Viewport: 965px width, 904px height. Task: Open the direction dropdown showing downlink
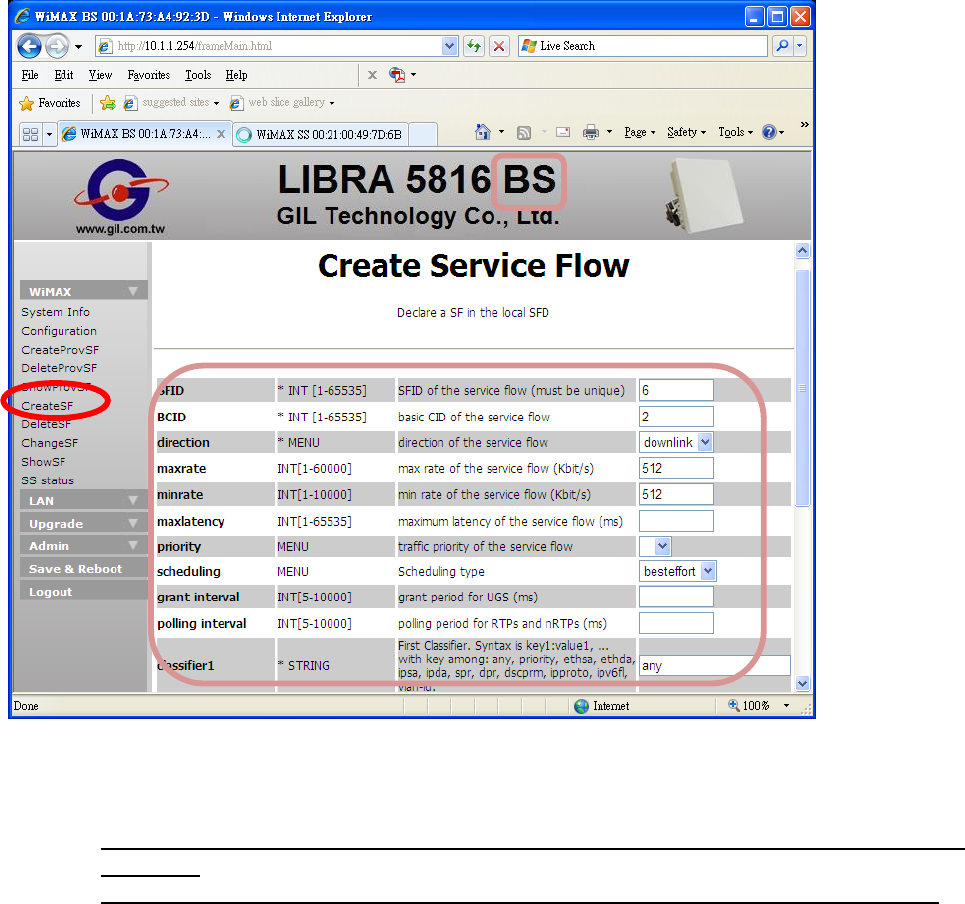tap(705, 442)
